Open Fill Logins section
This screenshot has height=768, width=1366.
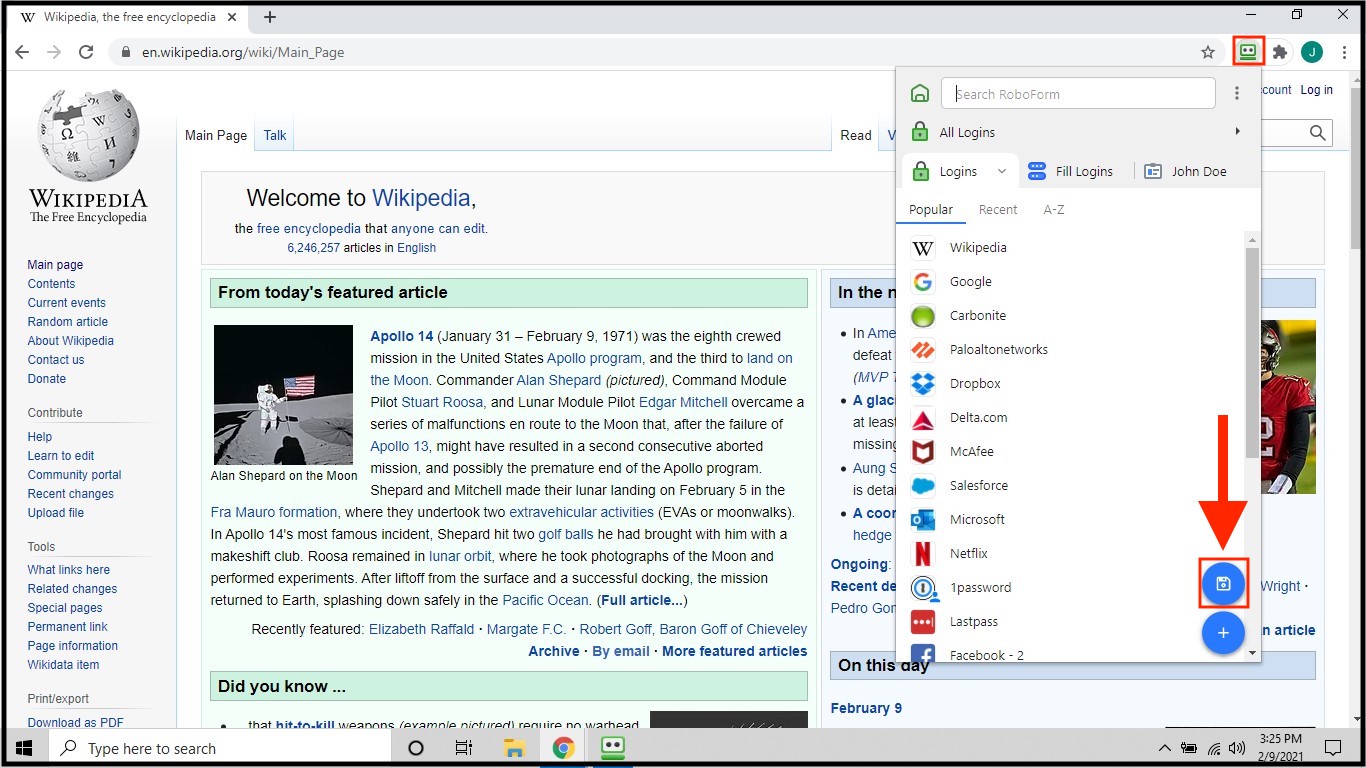pyautogui.click(x=1071, y=171)
